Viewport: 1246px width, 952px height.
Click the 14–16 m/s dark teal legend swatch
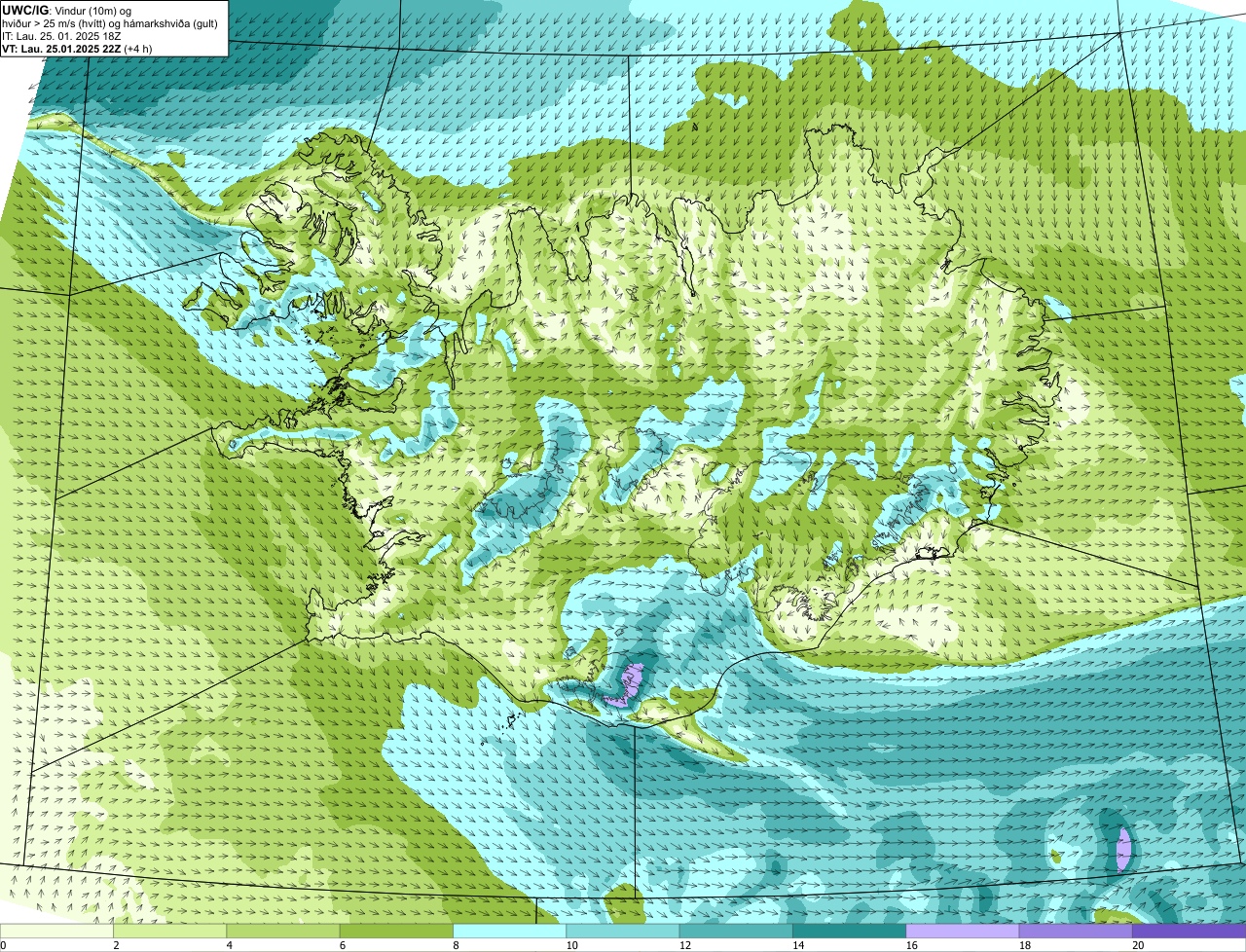click(x=850, y=931)
